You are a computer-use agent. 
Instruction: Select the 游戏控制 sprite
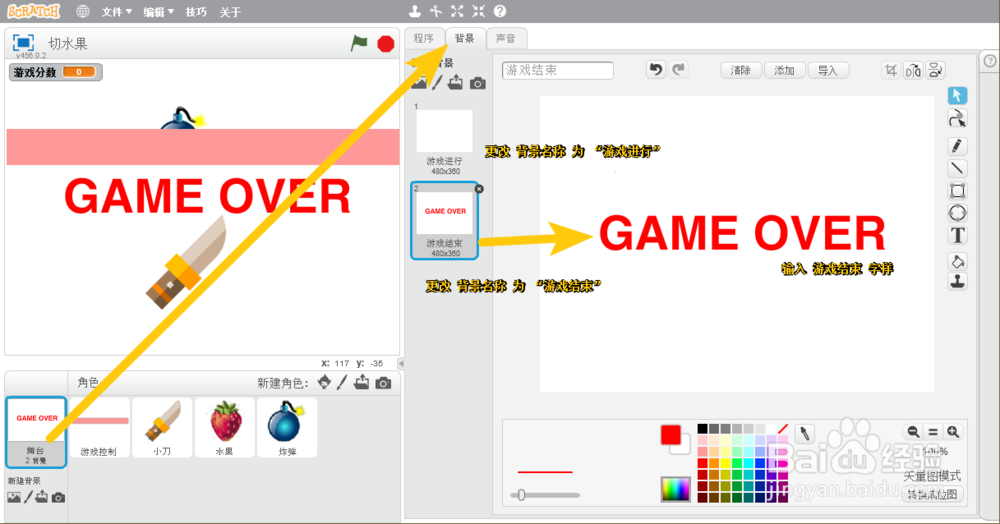click(x=99, y=428)
